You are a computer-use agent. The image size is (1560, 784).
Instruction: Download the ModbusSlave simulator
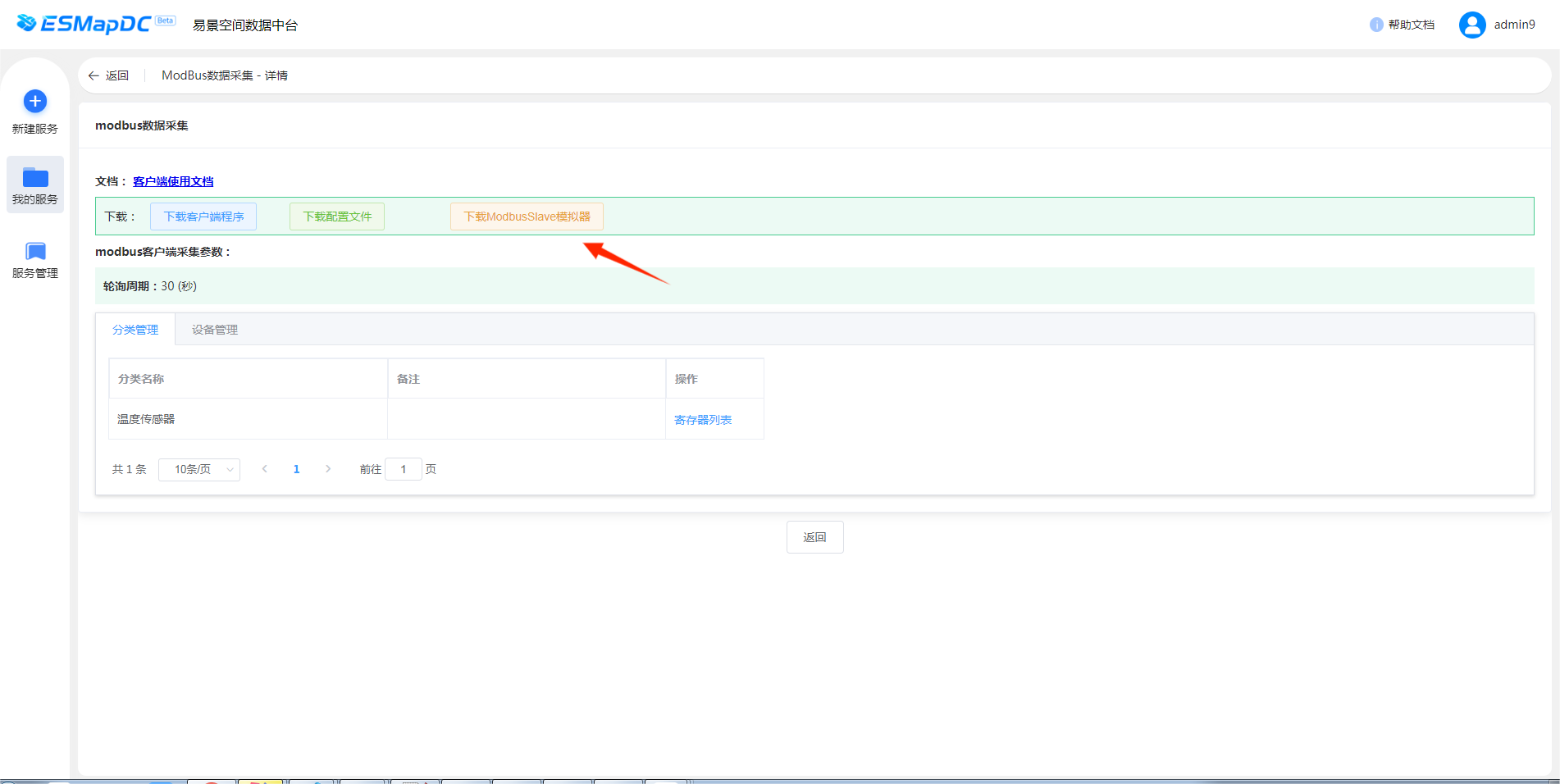coord(527,217)
